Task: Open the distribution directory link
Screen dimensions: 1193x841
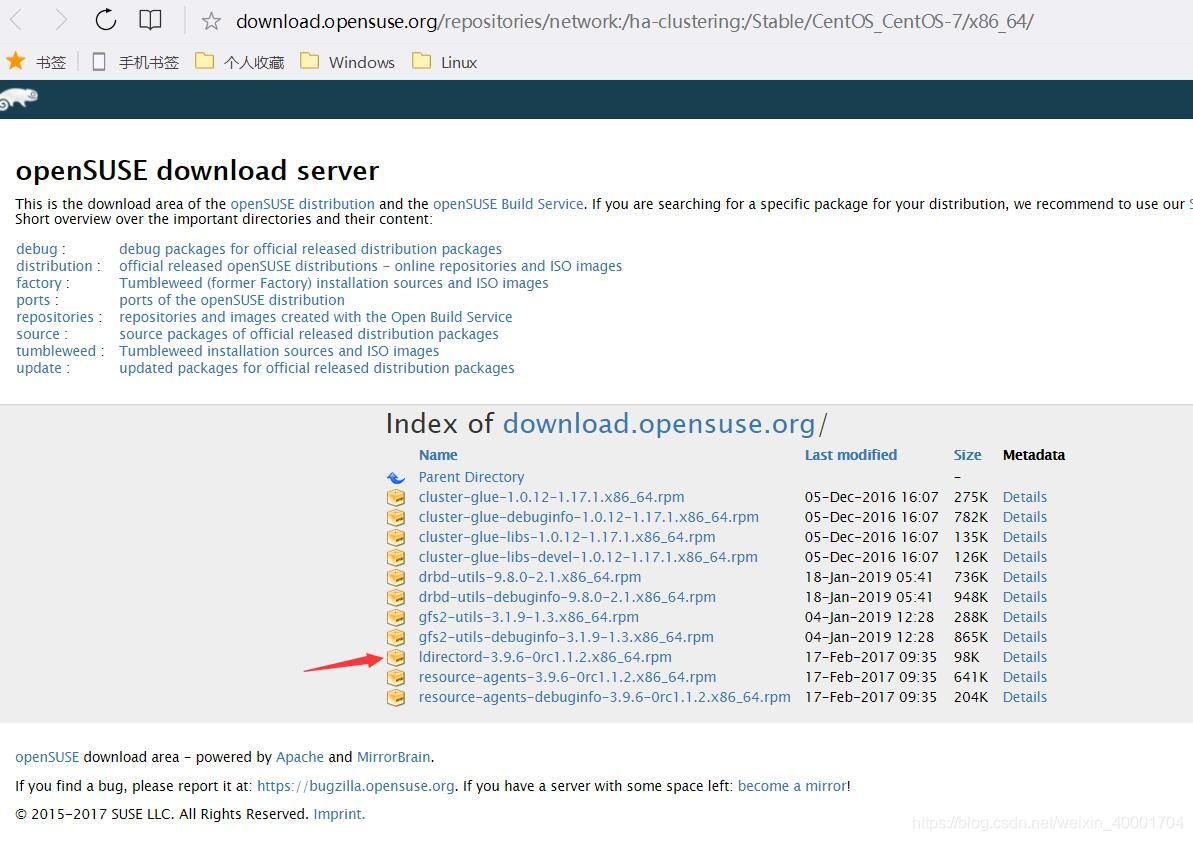Action: (x=54, y=266)
